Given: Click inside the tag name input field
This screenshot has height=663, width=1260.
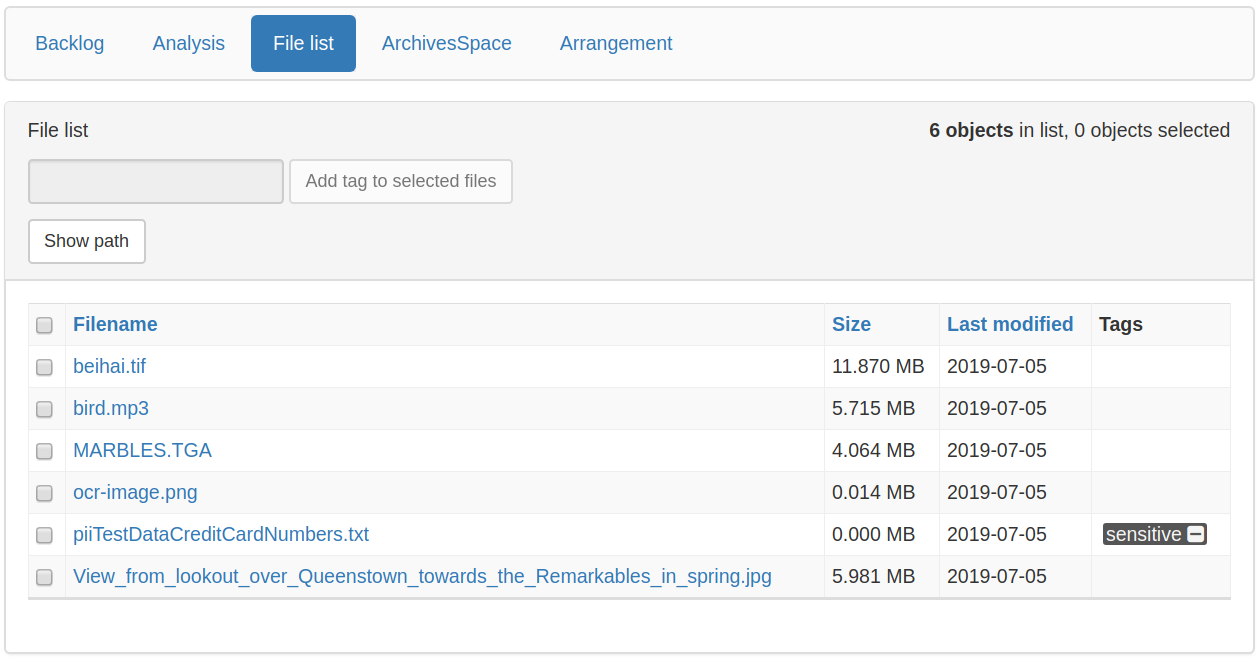Looking at the screenshot, I should pos(155,181).
